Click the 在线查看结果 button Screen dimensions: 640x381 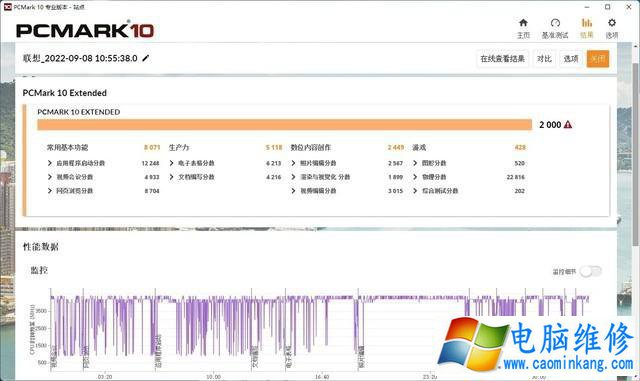pos(502,59)
